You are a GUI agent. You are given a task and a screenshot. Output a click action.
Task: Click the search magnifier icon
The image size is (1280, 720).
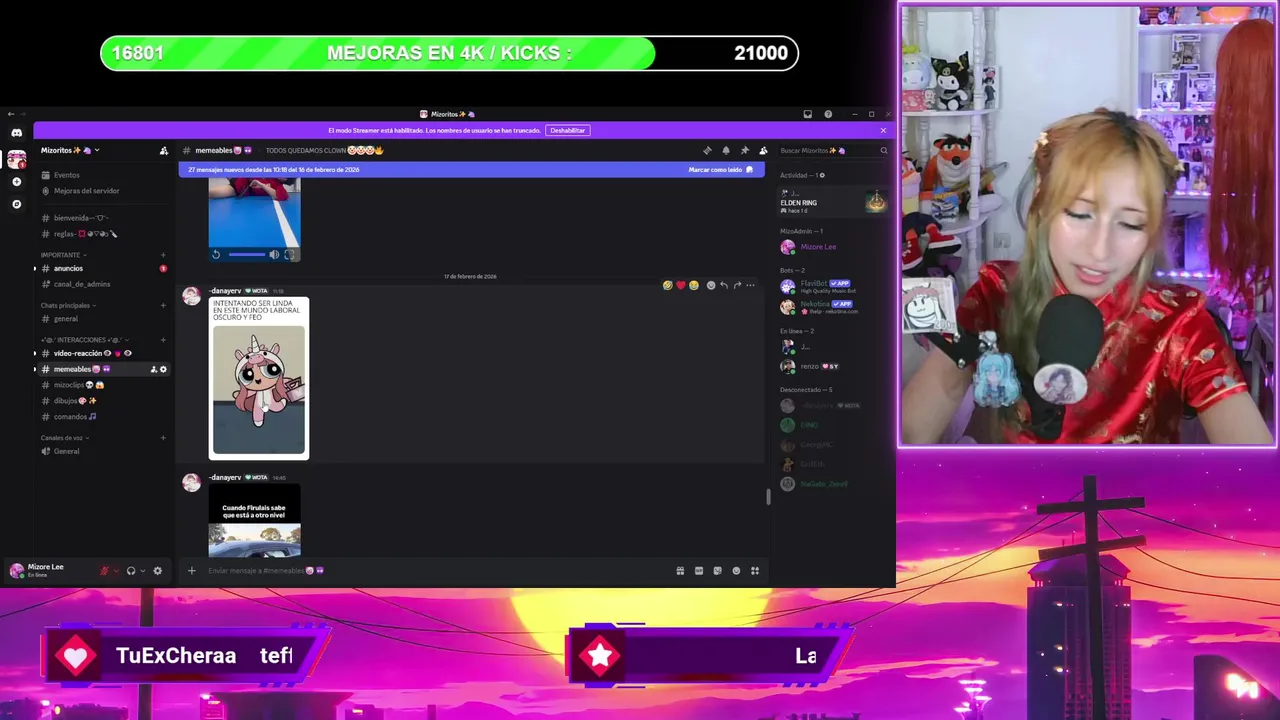coord(884,151)
